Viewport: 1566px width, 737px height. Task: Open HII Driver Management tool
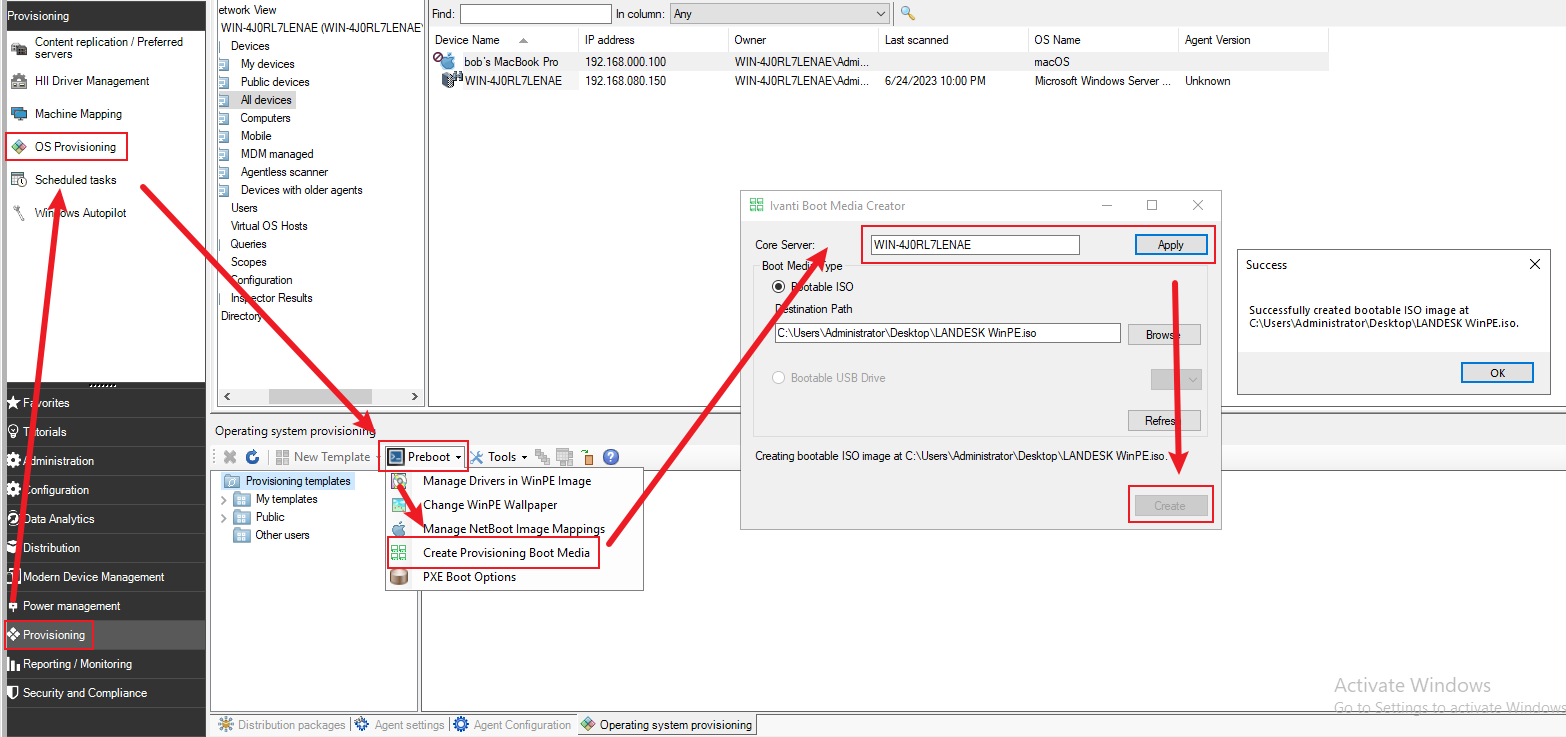pos(91,81)
